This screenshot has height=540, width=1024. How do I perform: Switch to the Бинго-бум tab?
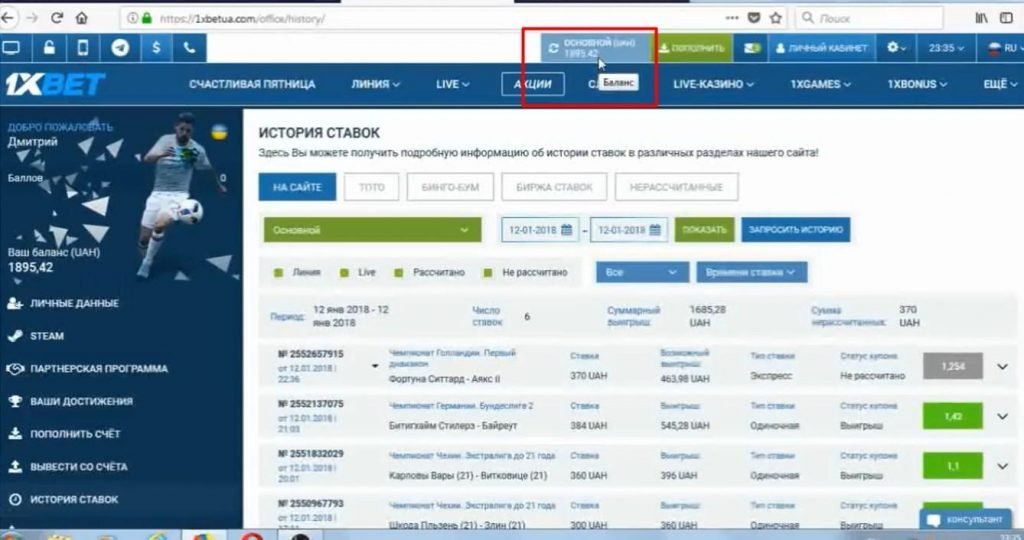[450, 187]
